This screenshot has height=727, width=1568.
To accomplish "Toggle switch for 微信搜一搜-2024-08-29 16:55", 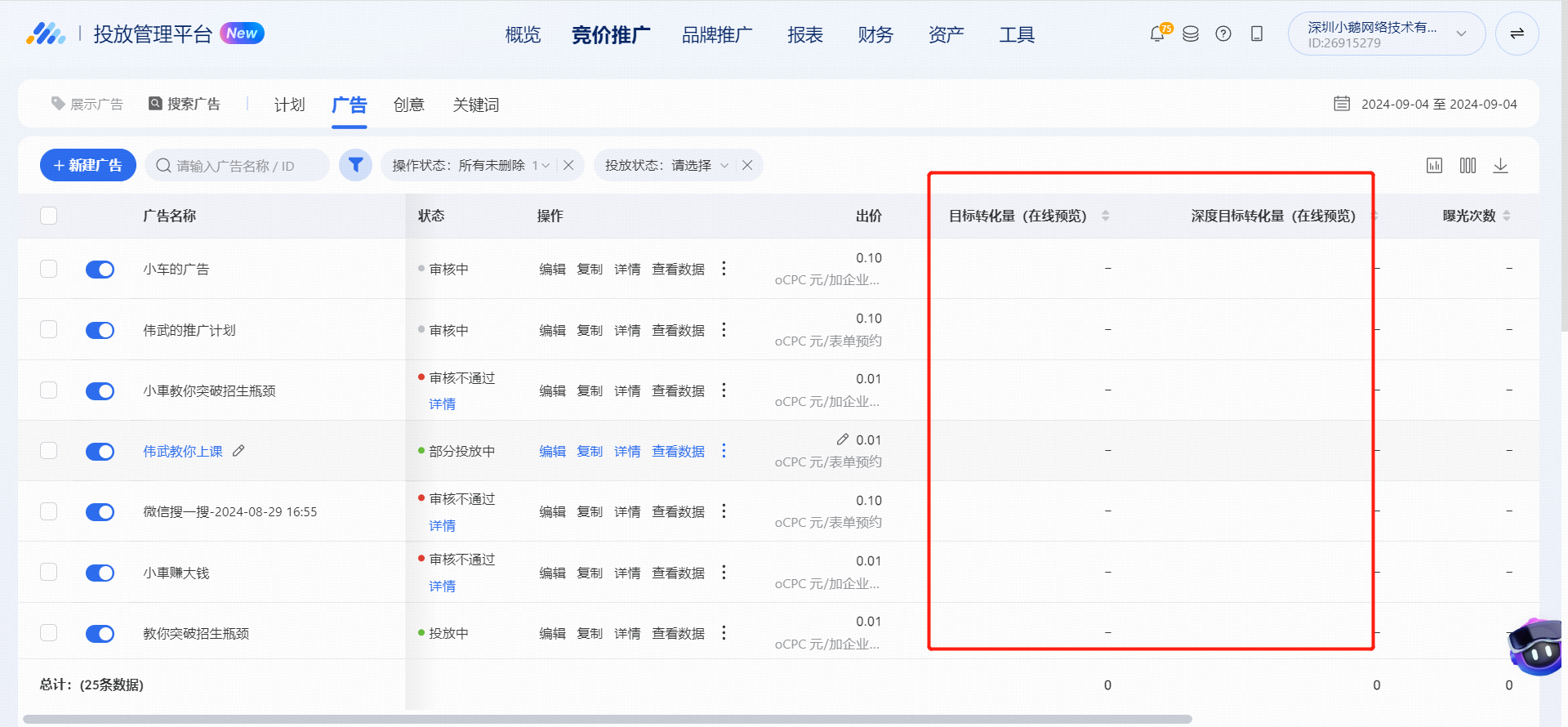I will tap(100, 512).
